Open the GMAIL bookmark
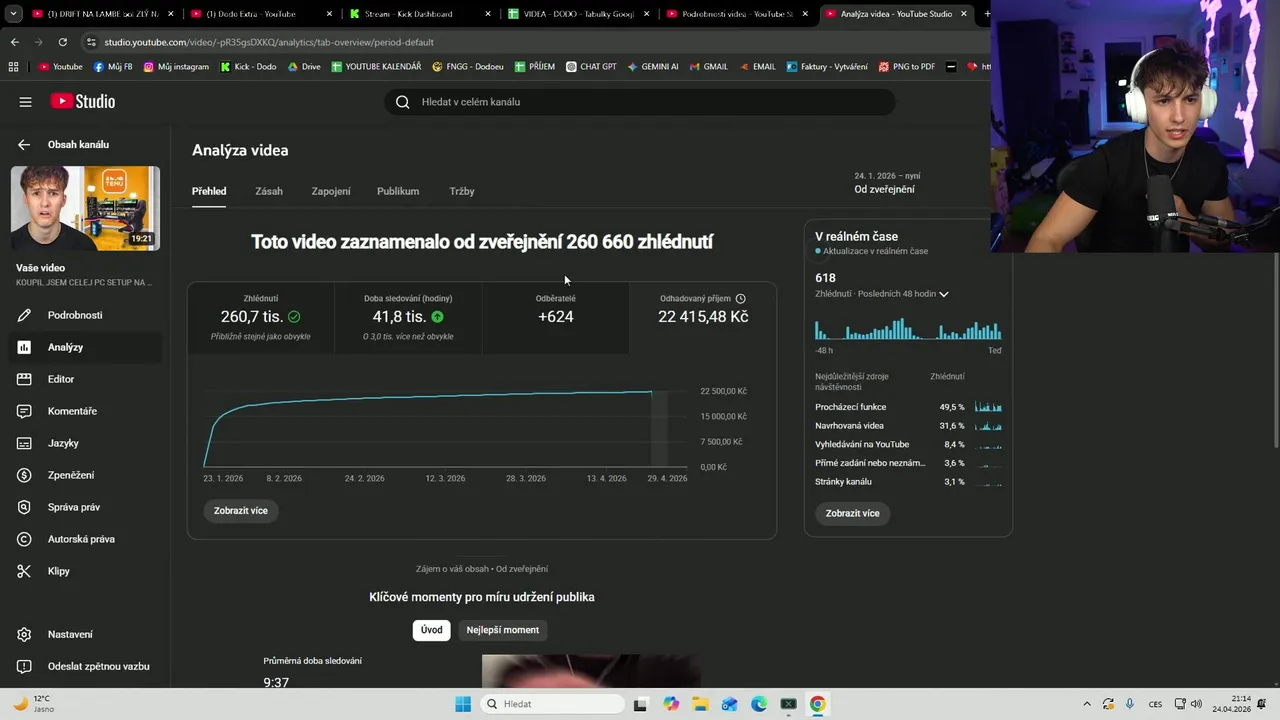This screenshot has width=1280, height=720. [x=708, y=67]
